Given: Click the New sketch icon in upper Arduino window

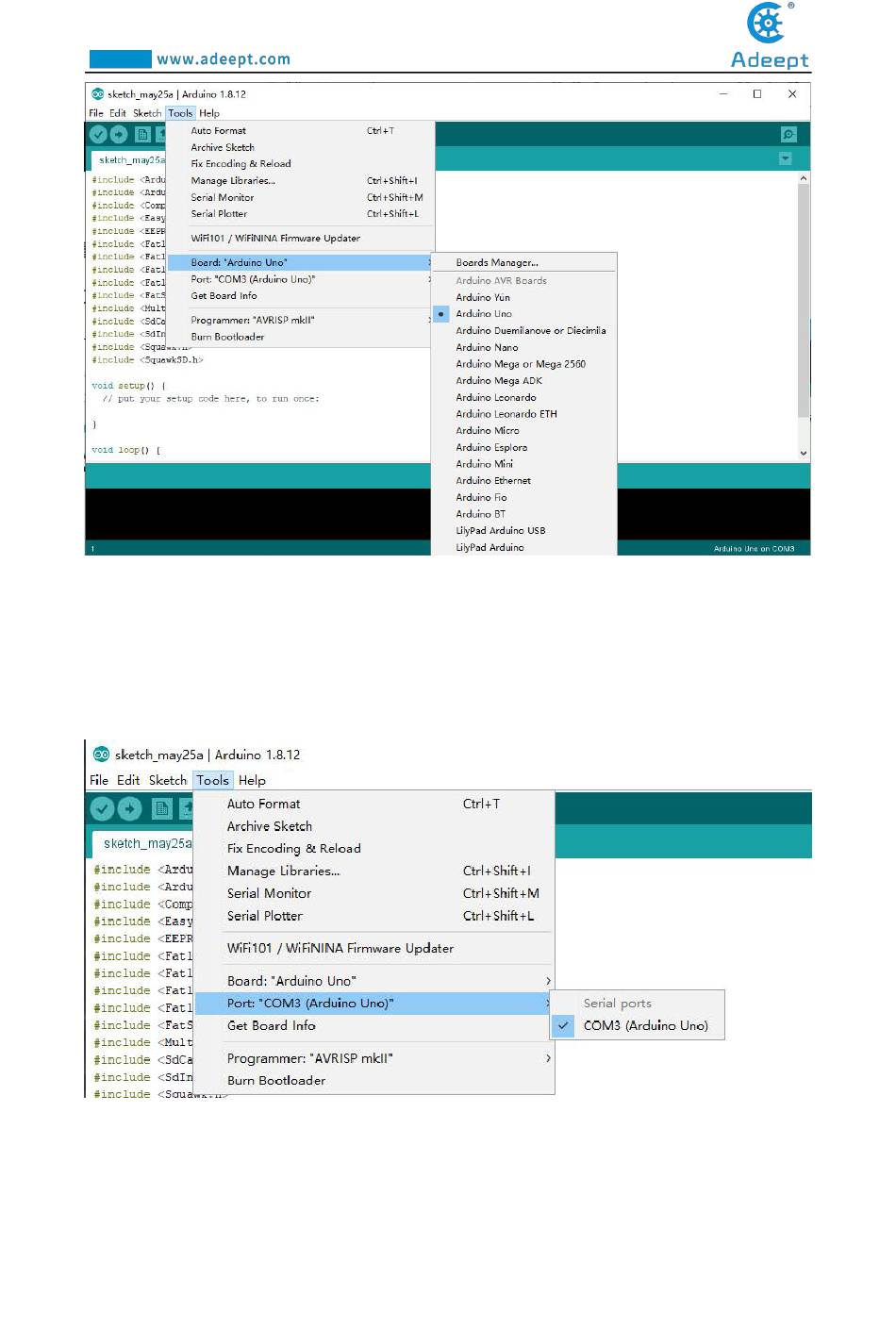Looking at the screenshot, I should (142, 135).
